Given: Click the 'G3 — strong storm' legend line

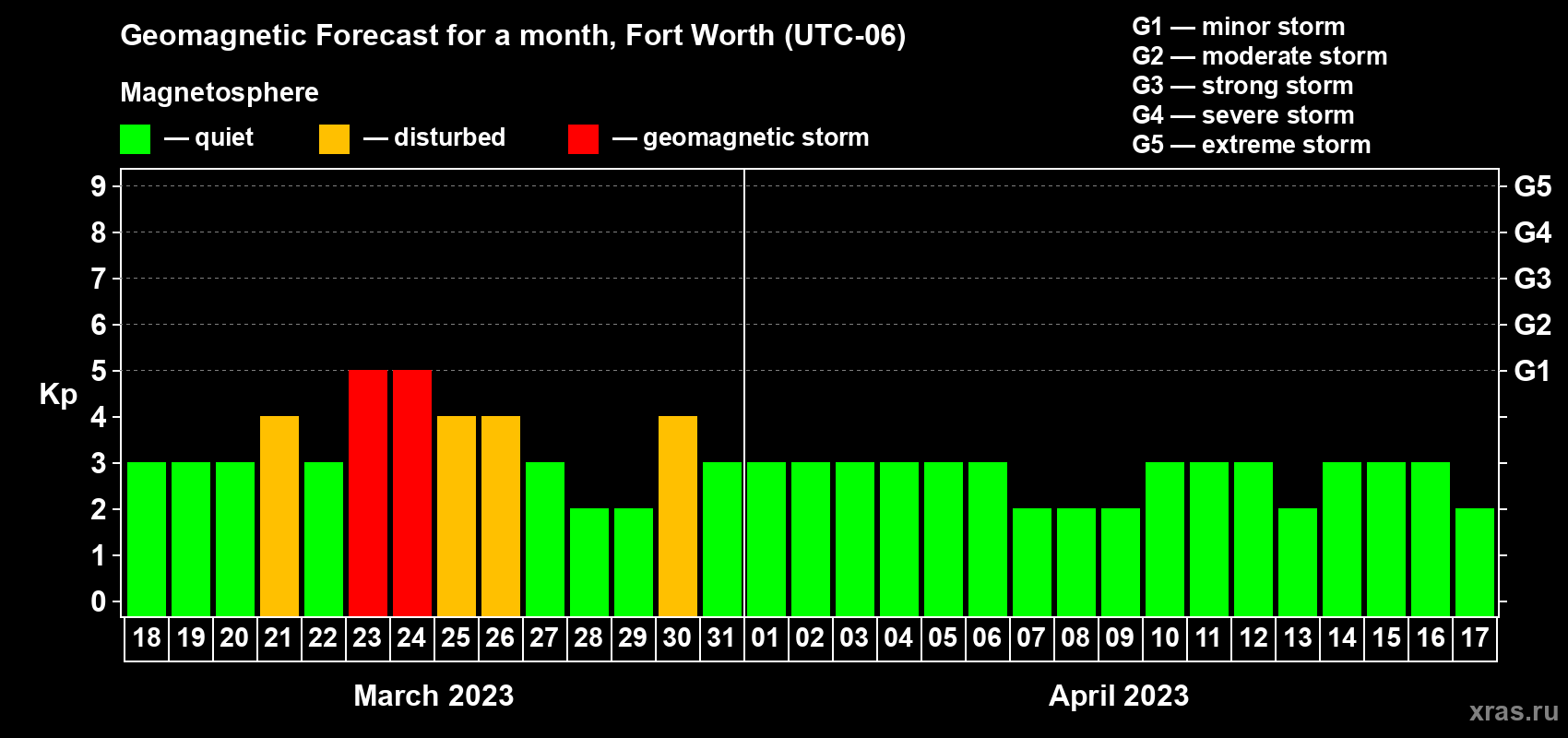Looking at the screenshot, I should pyautogui.click(x=1243, y=86).
